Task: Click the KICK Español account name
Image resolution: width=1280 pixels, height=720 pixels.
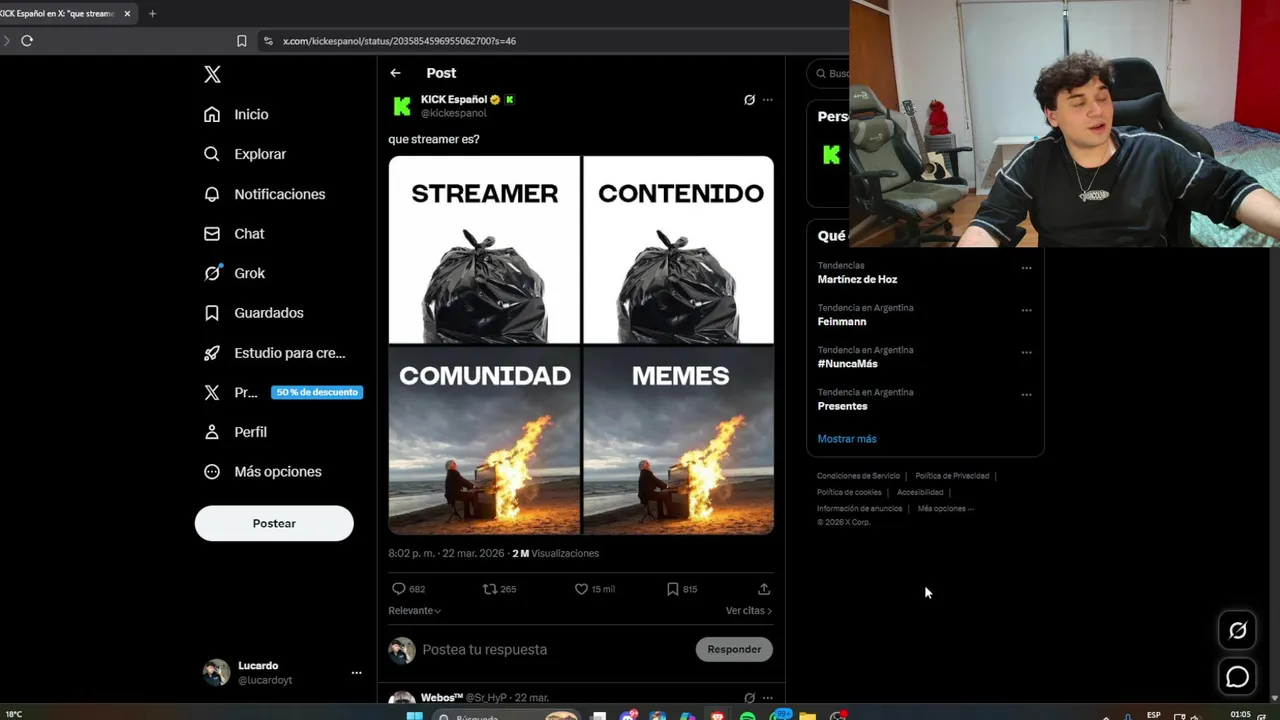Action: click(x=453, y=99)
